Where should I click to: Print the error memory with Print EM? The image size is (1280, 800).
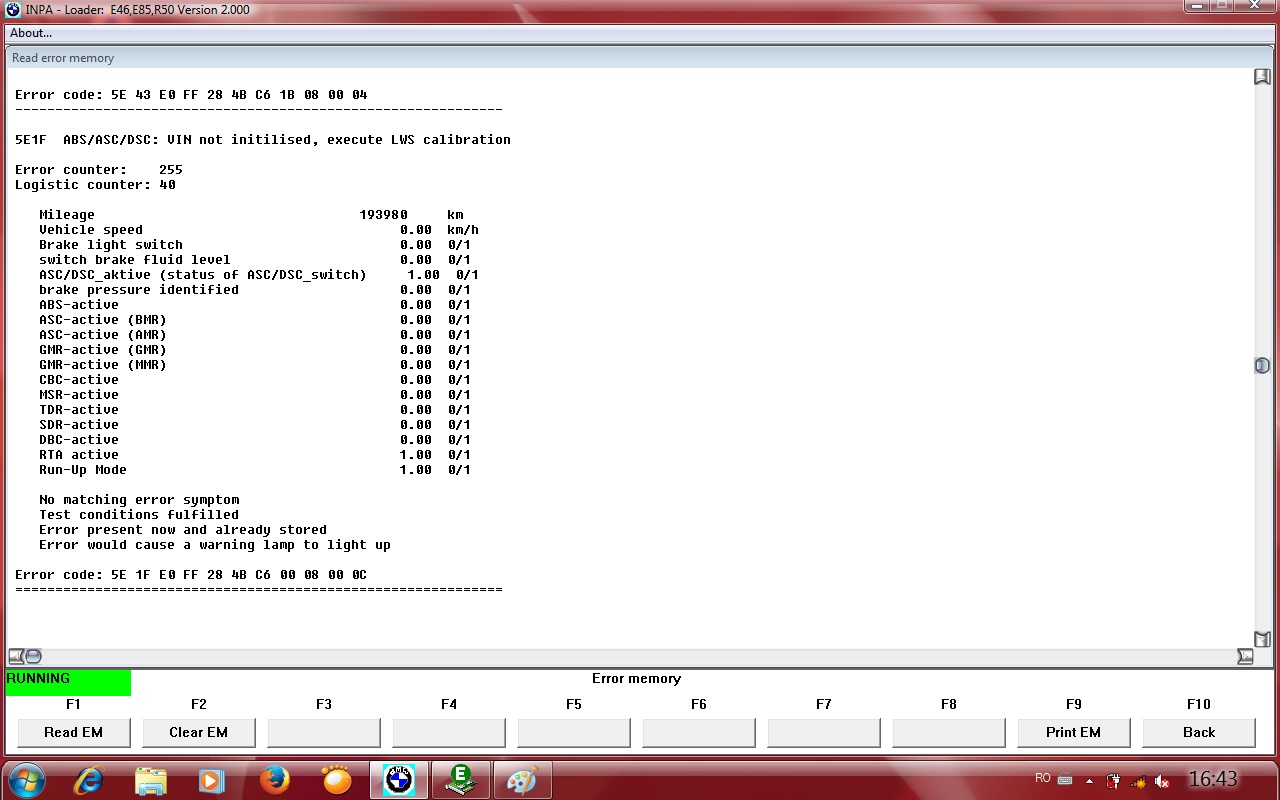pos(1074,733)
